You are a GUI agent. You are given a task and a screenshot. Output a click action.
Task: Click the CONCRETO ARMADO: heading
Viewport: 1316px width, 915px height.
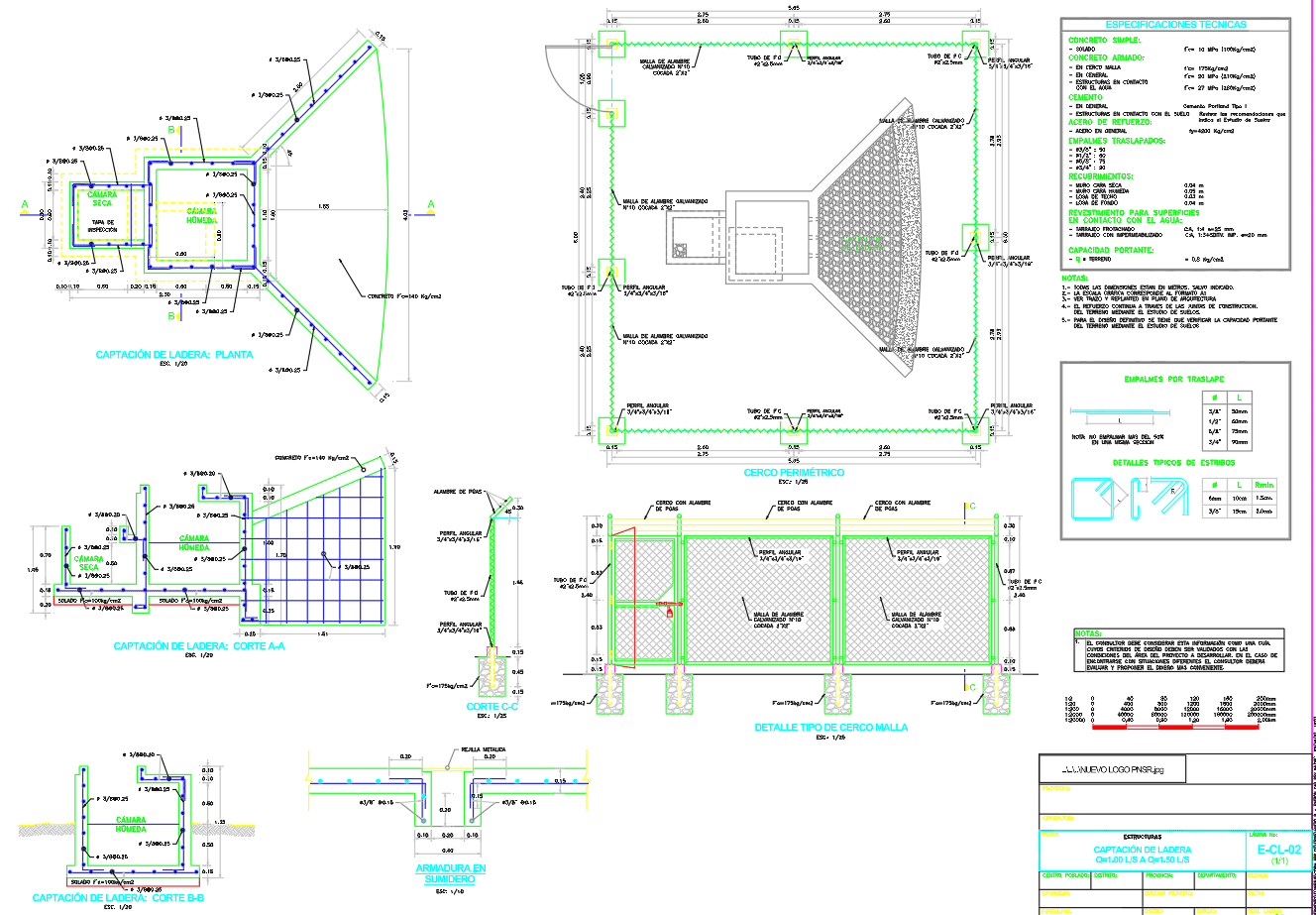click(x=1108, y=58)
